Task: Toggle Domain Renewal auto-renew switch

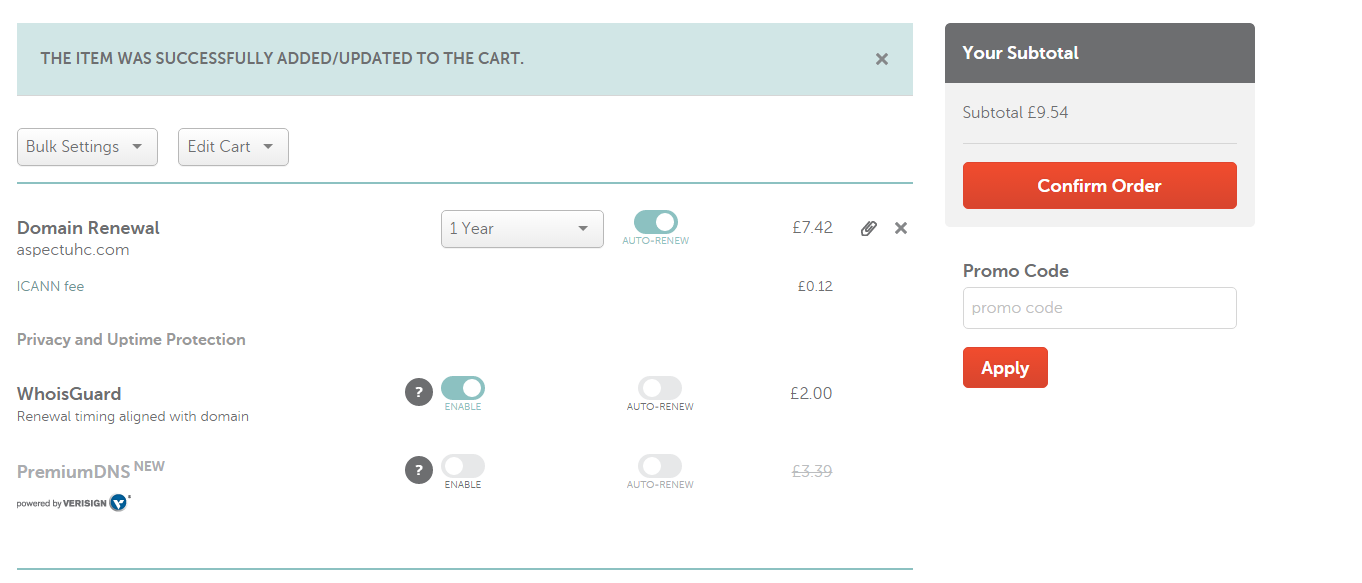Action: (655, 222)
